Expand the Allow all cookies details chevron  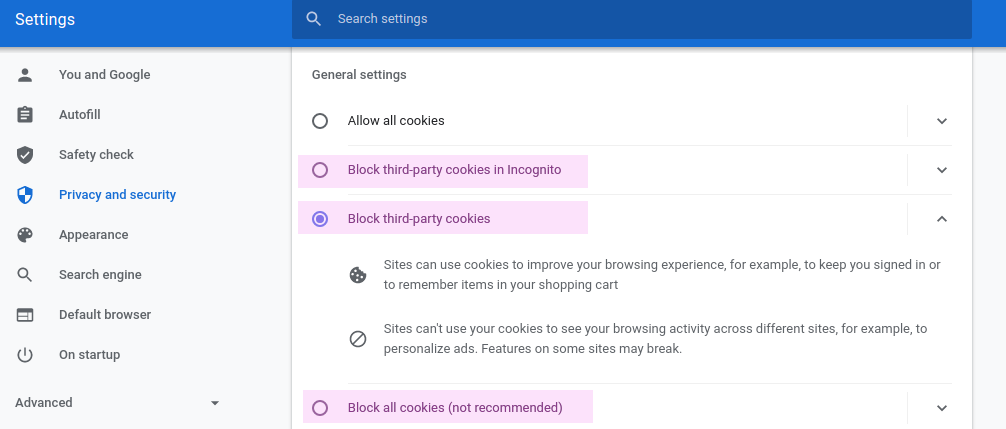click(941, 121)
